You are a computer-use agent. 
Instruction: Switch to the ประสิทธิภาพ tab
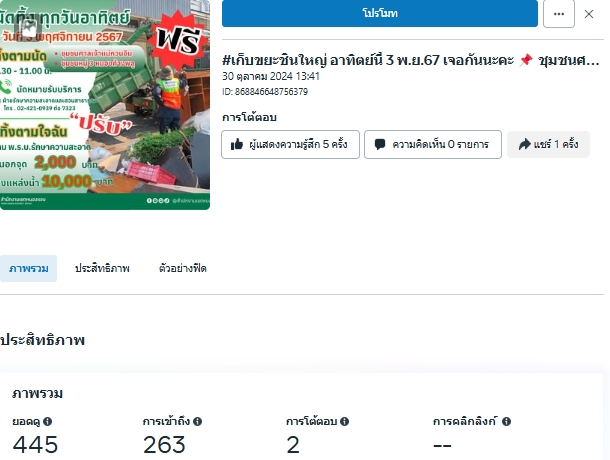click(102, 269)
